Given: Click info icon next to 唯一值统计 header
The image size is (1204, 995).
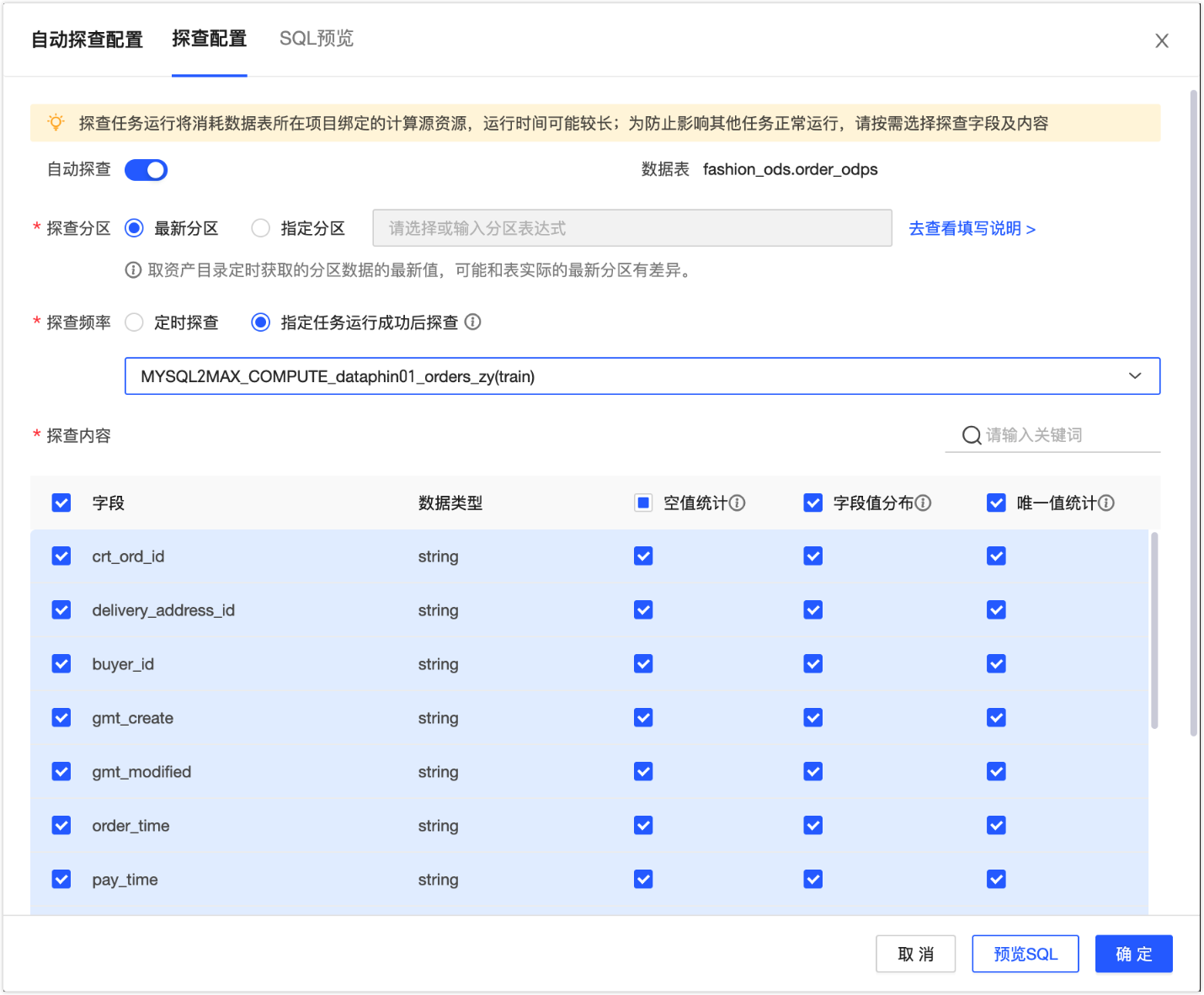Looking at the screenshot, I should coord(1106,503).
